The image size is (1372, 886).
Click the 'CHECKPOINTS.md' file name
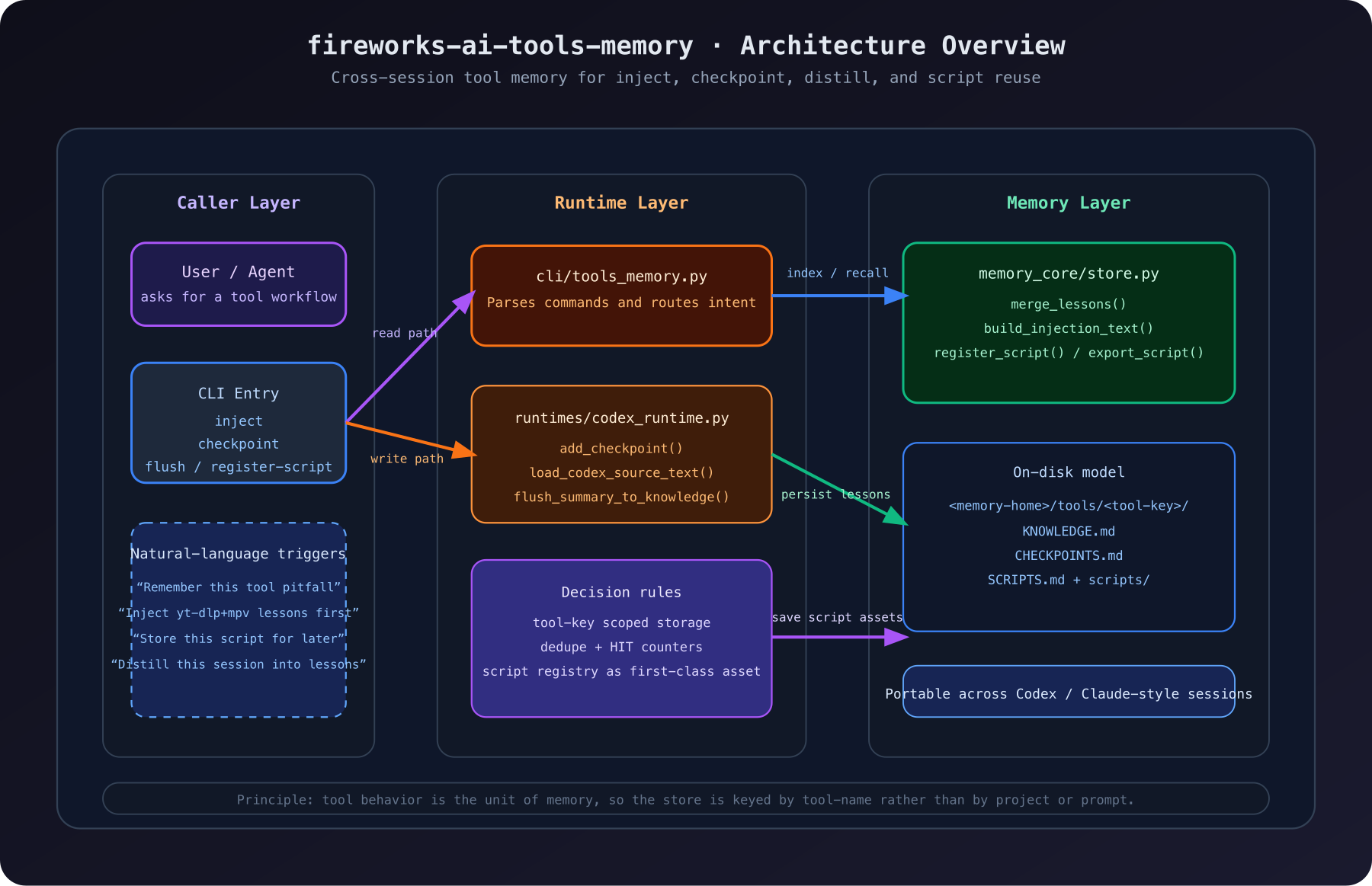1069,556
